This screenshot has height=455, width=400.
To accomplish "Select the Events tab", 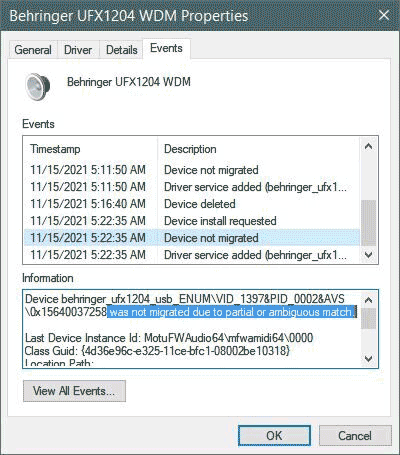I will coord(166,48).
